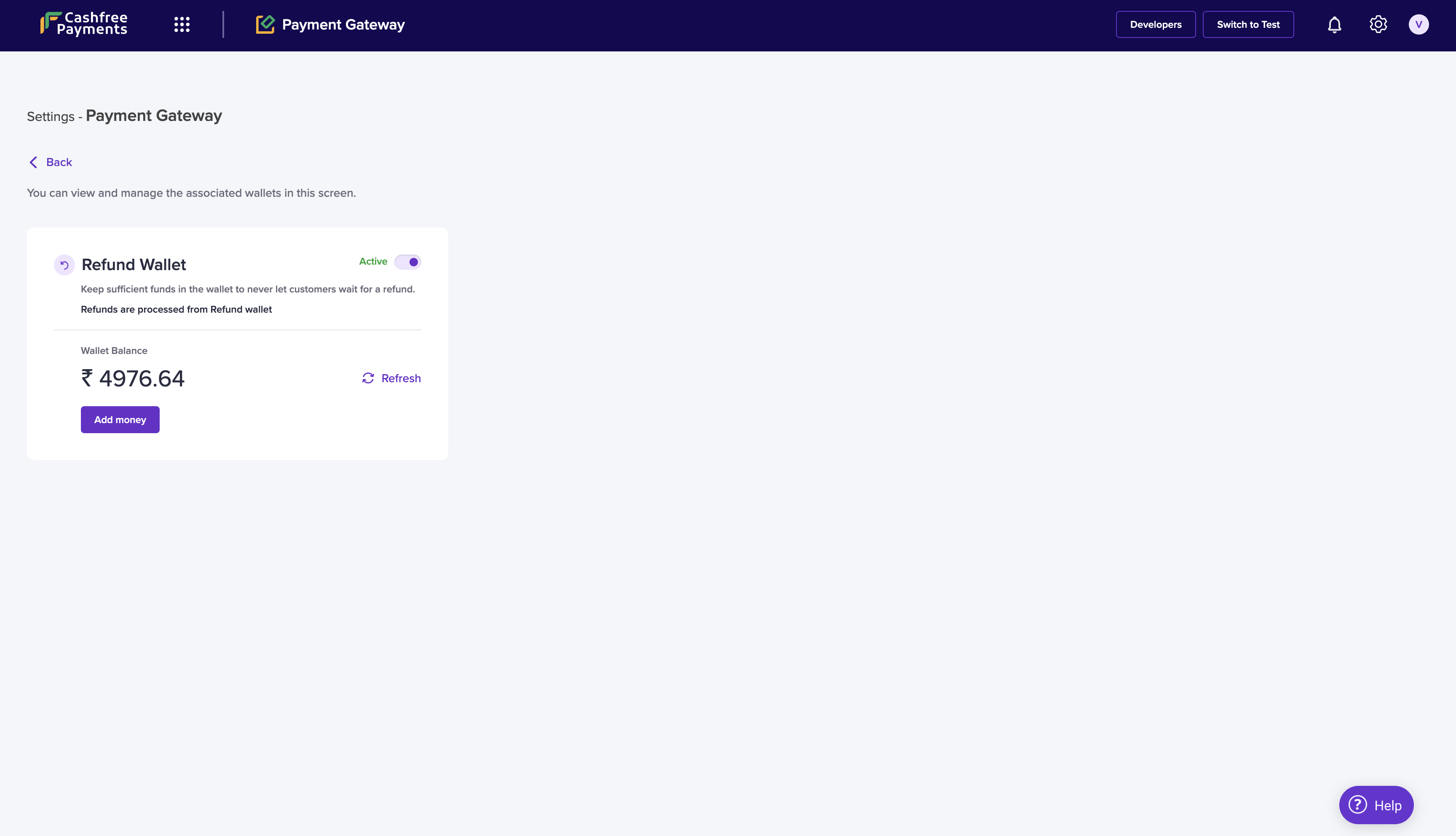The height and width of the screenshot is (836, 1456).
Task: Open the apps grid menu icon
Action: tap(182, 25)
